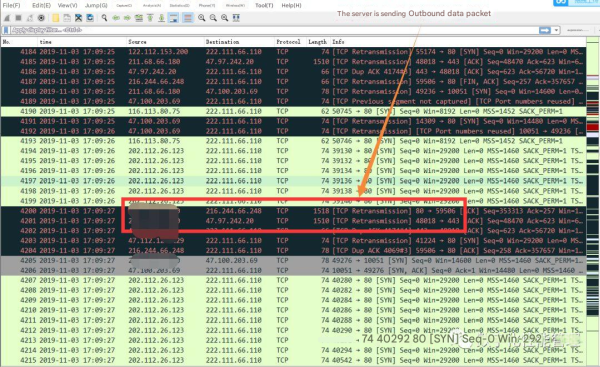Open a capture file with the yellow folder icon

(x=55, y=18)
